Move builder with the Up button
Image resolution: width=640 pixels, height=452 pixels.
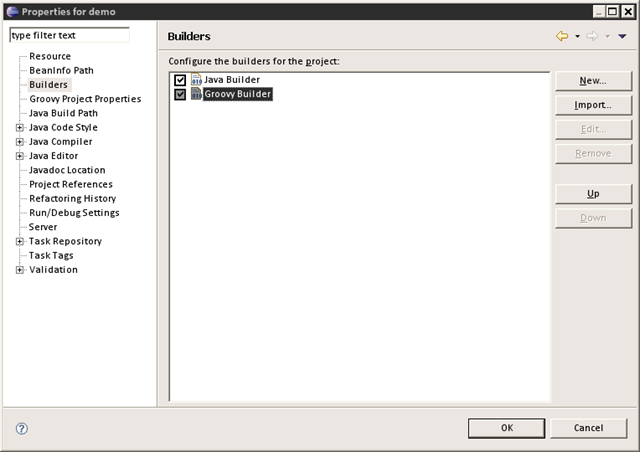pos(593,194)
